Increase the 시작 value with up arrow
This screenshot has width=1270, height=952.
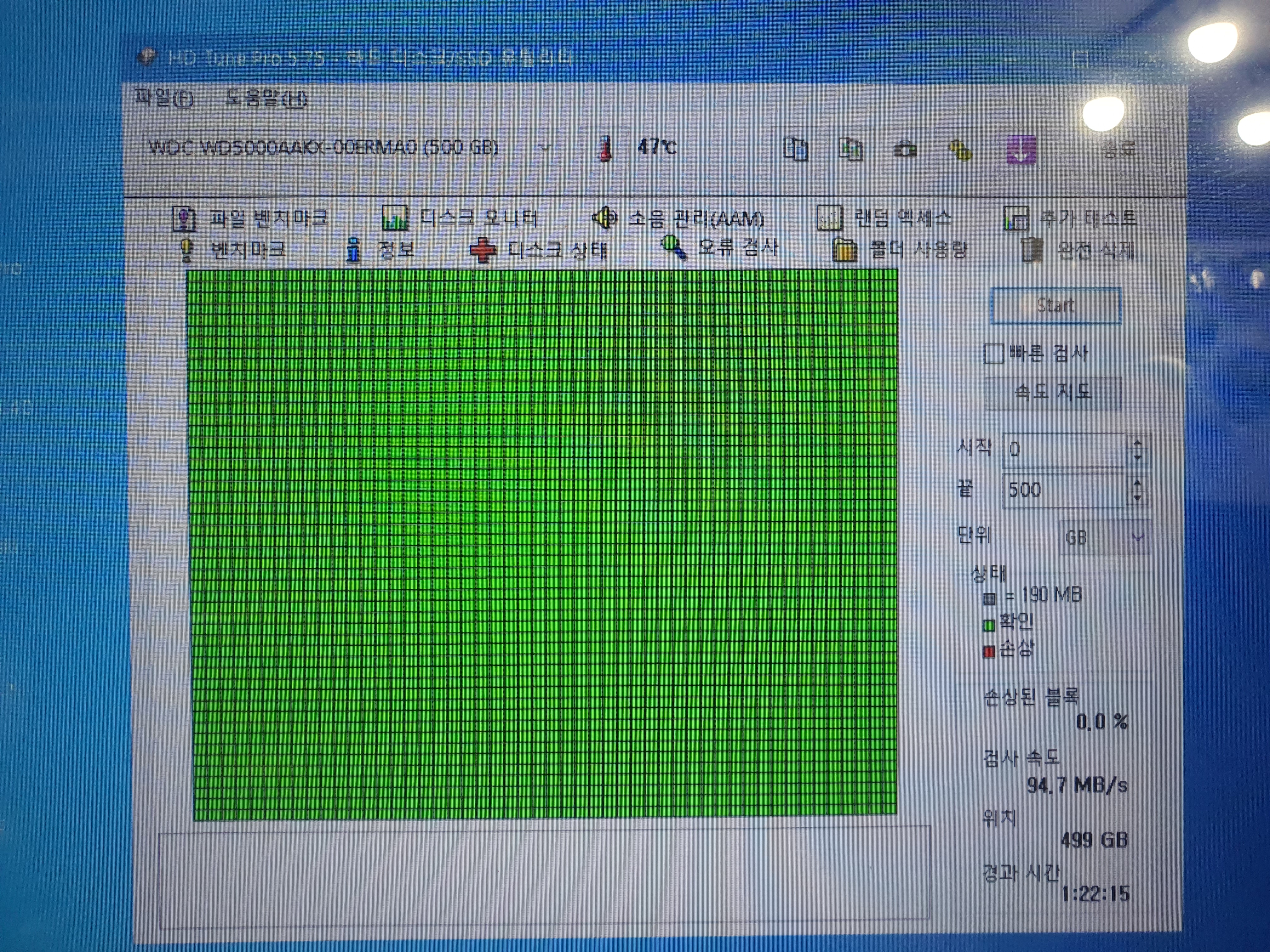tap(1137, 442)
